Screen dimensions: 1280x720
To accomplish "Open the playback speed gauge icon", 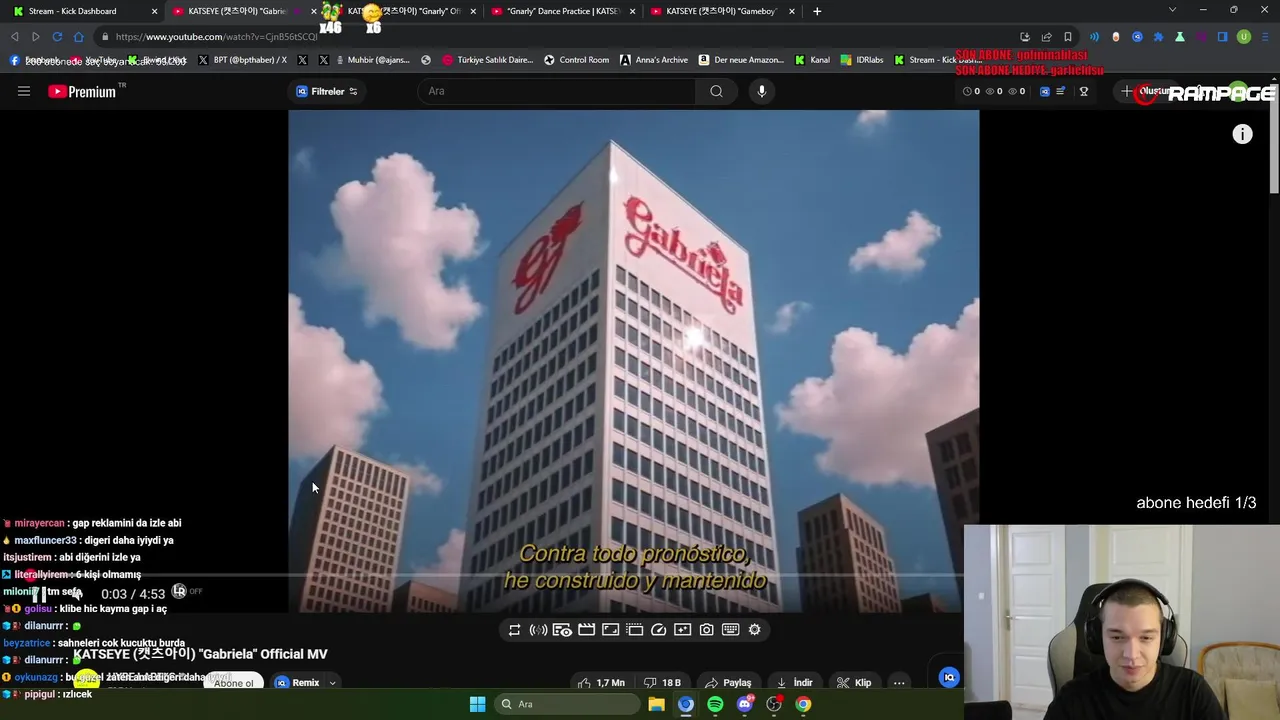I will tap(659, 630).
